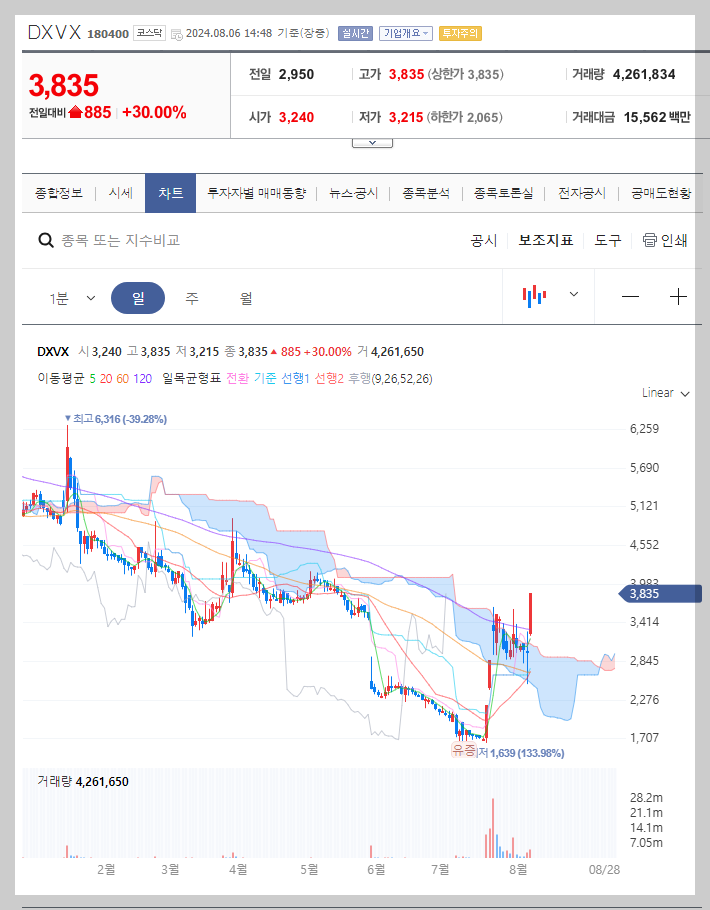
Task: Open the 도구 tools menu
Action: click(x=606, y=240)
